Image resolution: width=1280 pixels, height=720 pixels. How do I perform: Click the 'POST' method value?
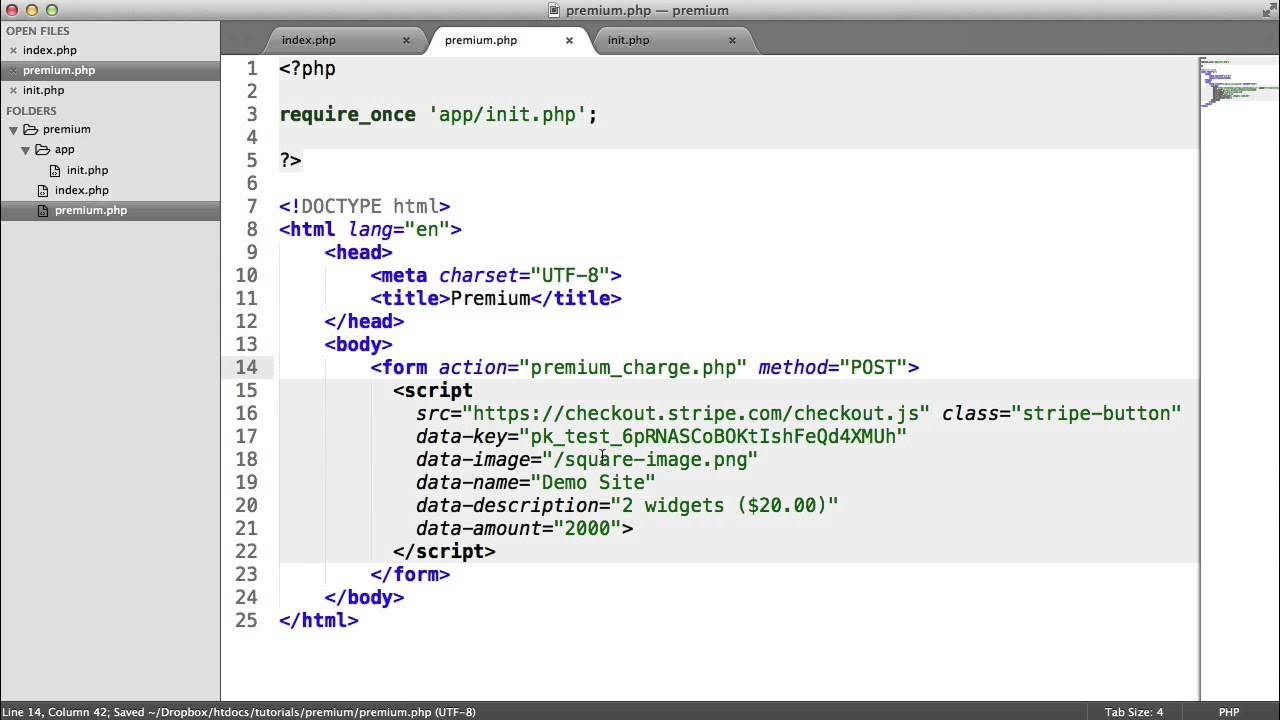[873, 367]
